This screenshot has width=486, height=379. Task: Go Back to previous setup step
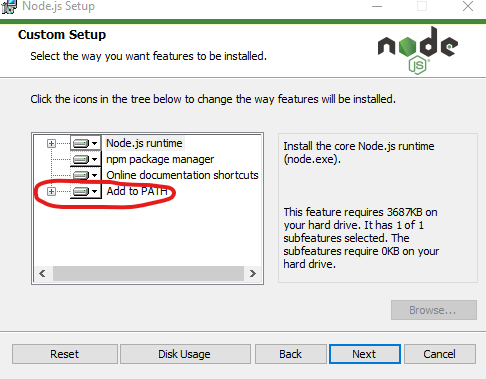[290, 354]
